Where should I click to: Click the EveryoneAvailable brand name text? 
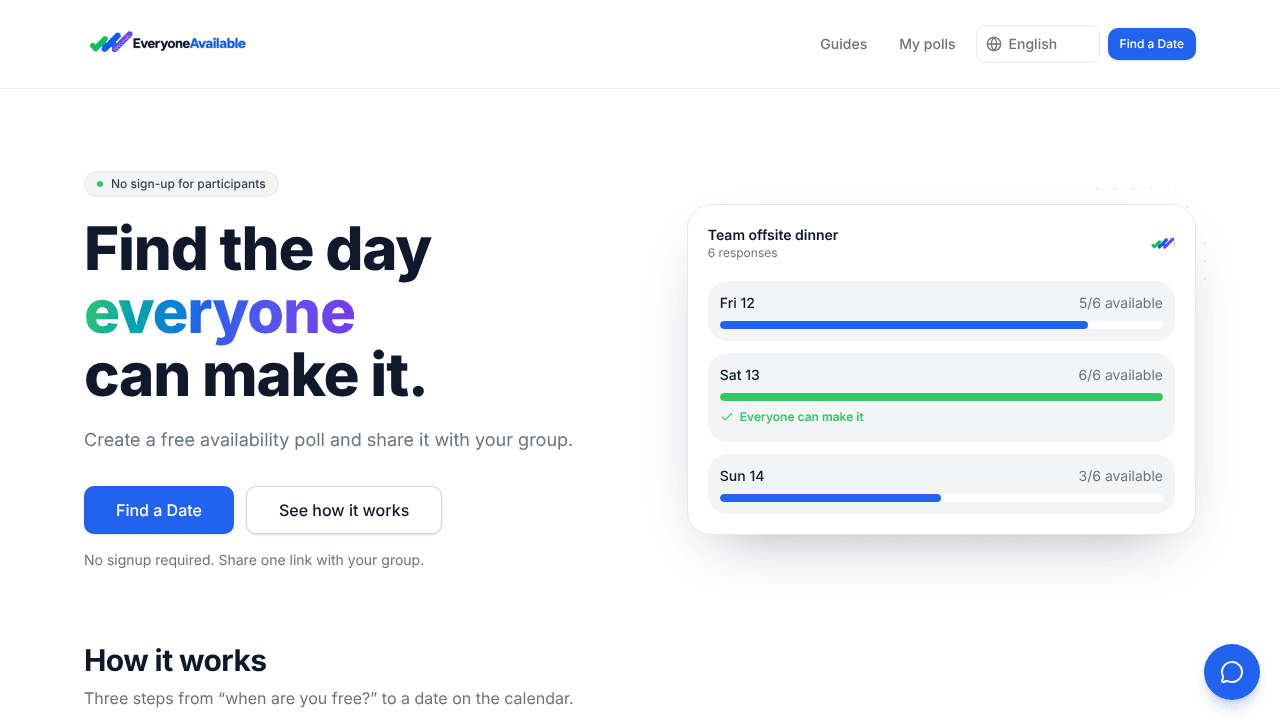[189, 43]
